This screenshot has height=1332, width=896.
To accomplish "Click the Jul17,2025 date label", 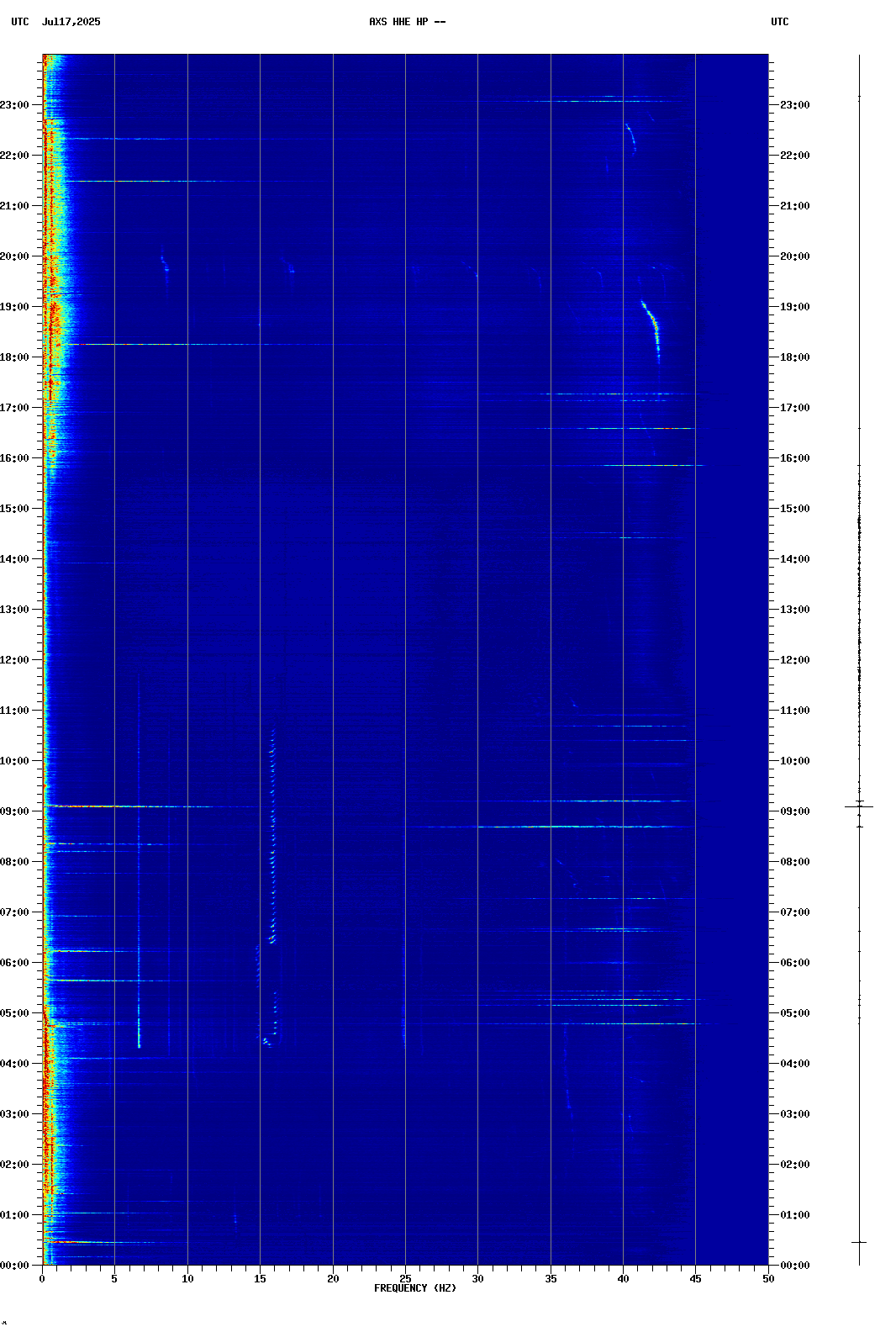I will pyautogui.click(x=71, y=22).
